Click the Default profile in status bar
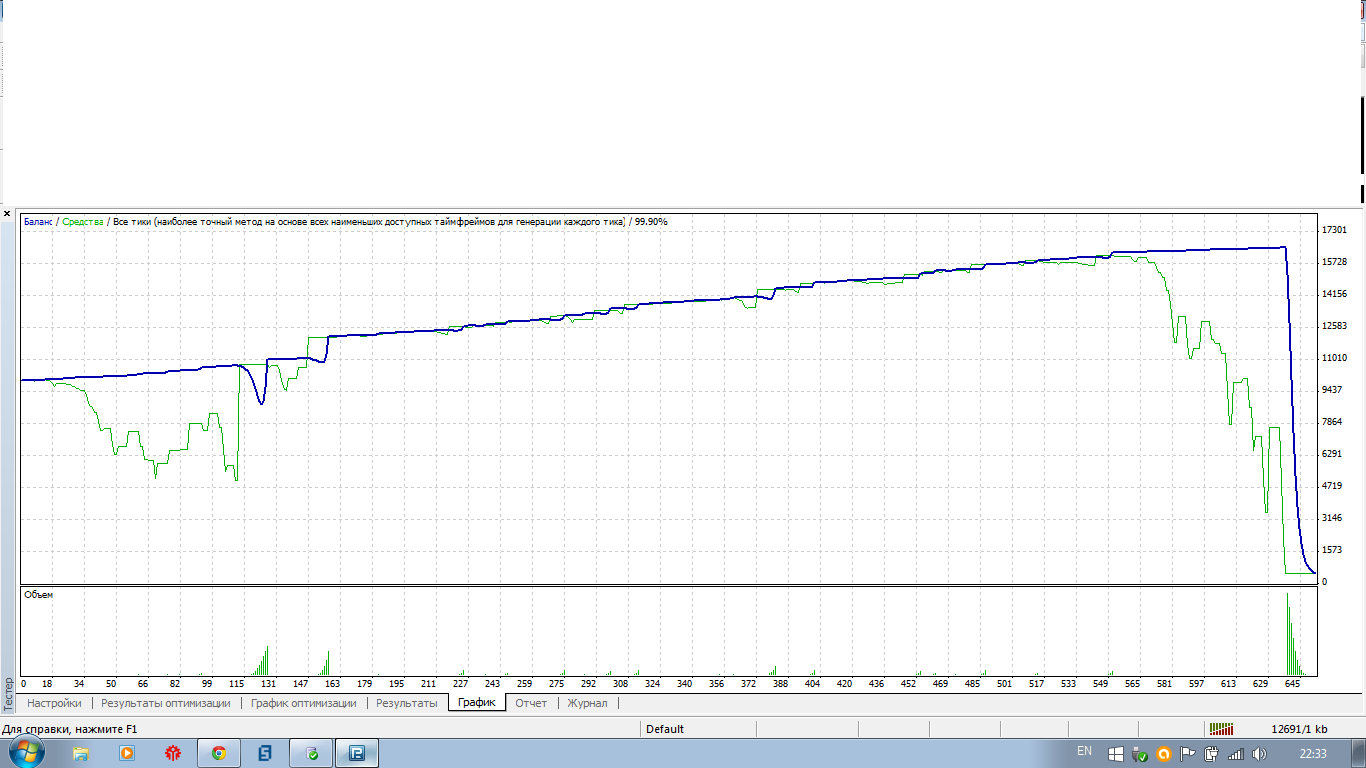The image size is (1366, 768). [665, 729]
